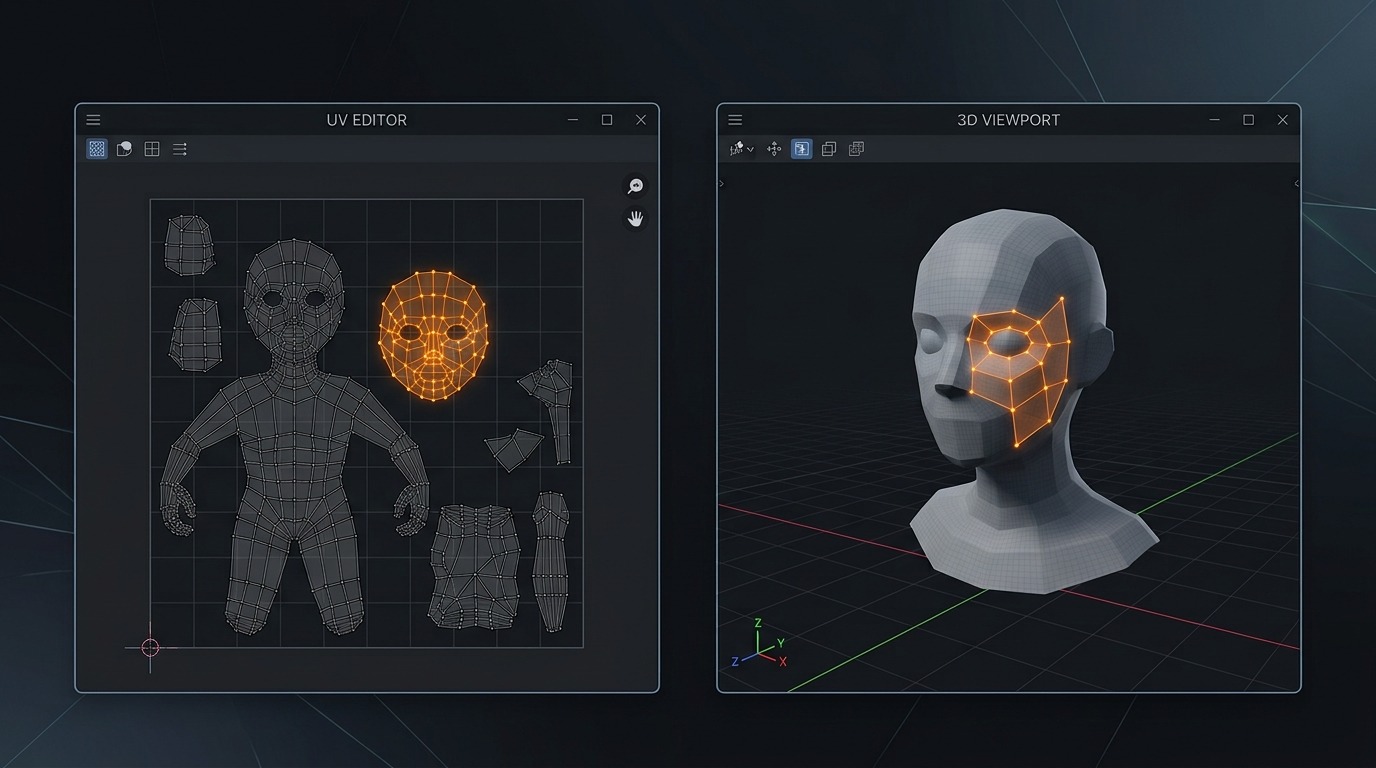
Task: Open the UV Editor hamburger menu
Action: (x=93, y=120)
